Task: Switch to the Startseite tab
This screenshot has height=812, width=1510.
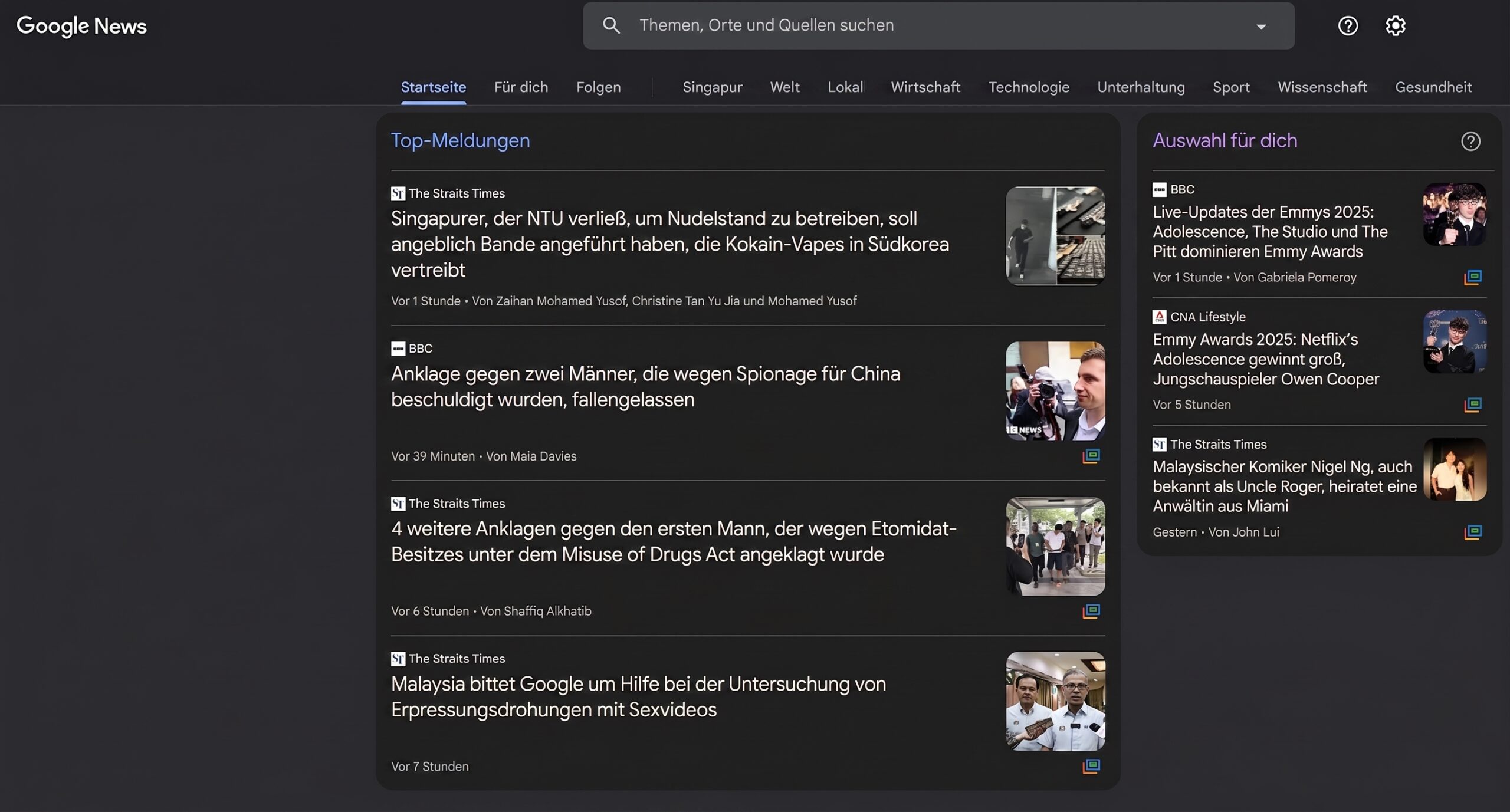Action: pos(434,87)
